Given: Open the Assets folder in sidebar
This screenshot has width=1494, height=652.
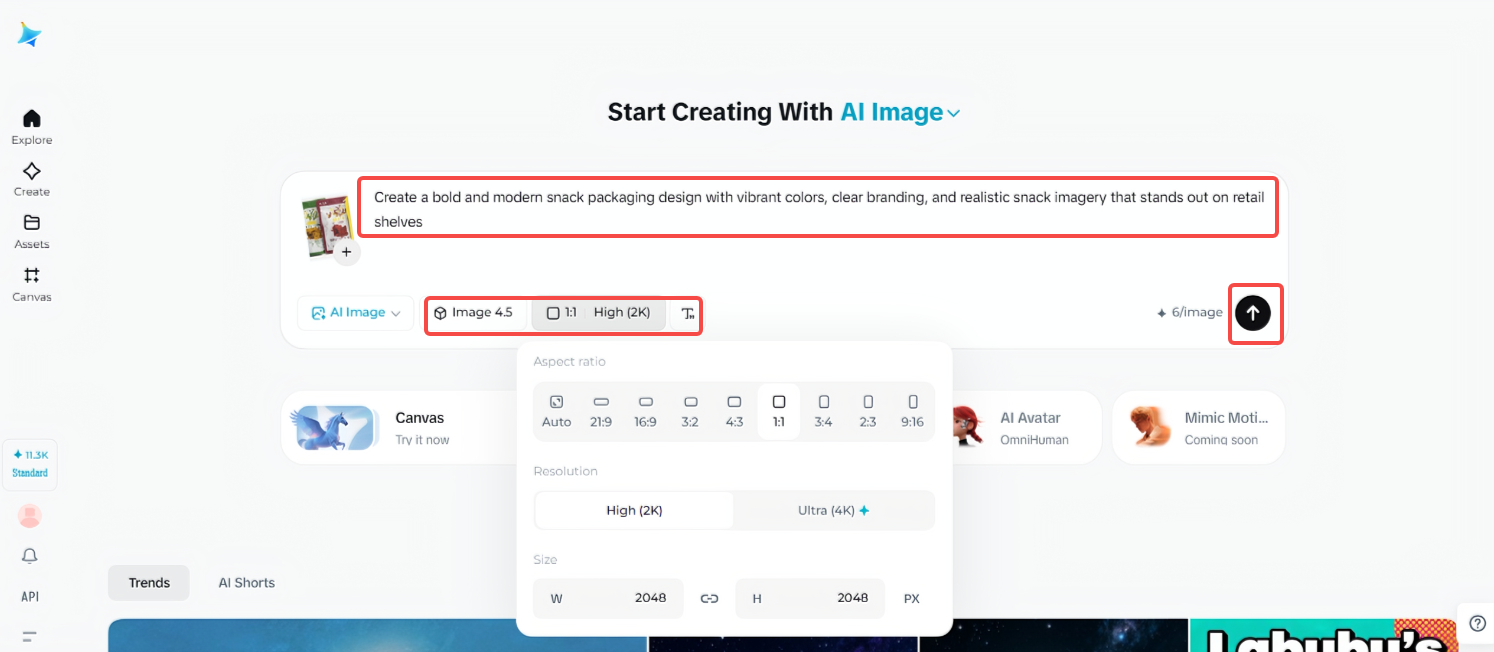Looking at the screenshot, I should click(32, 231).
